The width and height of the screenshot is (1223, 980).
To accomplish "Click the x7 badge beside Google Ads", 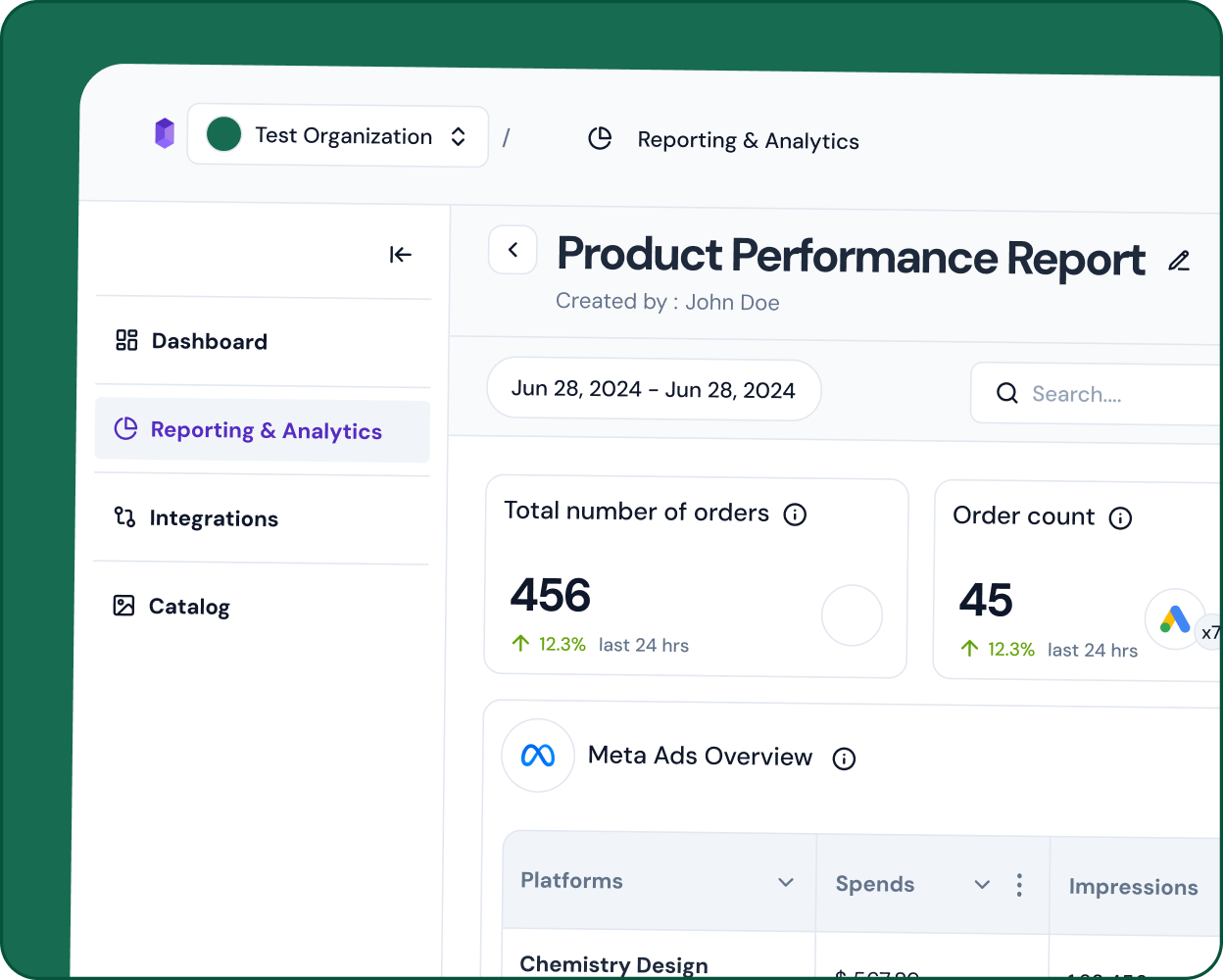I will pos(1211,632).
